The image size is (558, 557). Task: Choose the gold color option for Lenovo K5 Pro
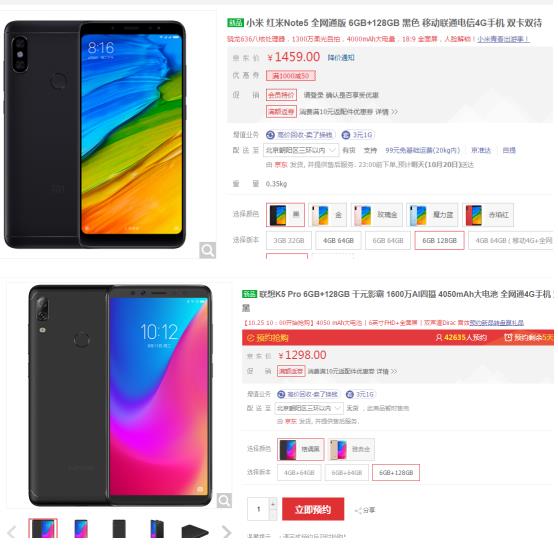click(351, 449)
